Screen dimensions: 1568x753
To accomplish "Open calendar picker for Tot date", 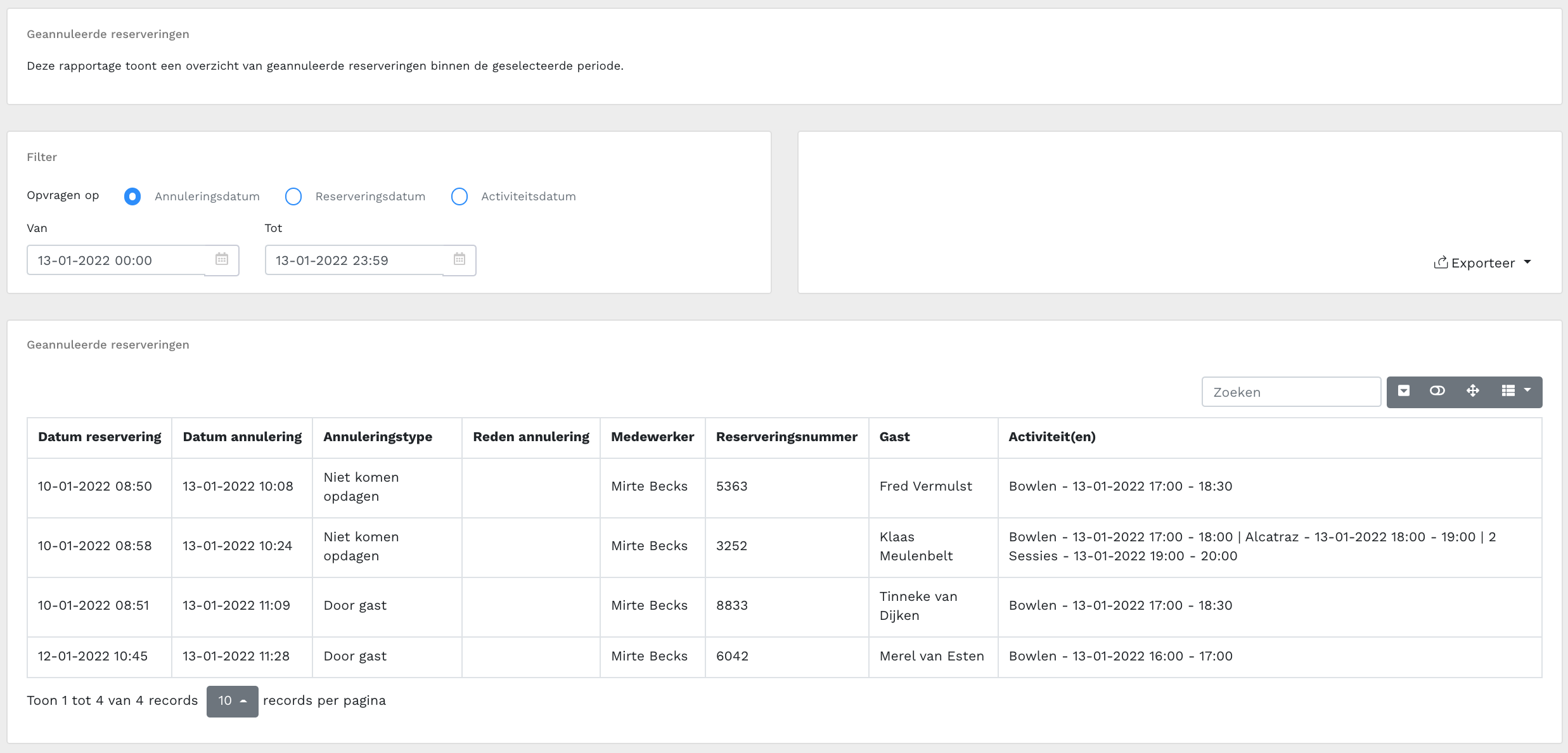I will coord(459,260).
